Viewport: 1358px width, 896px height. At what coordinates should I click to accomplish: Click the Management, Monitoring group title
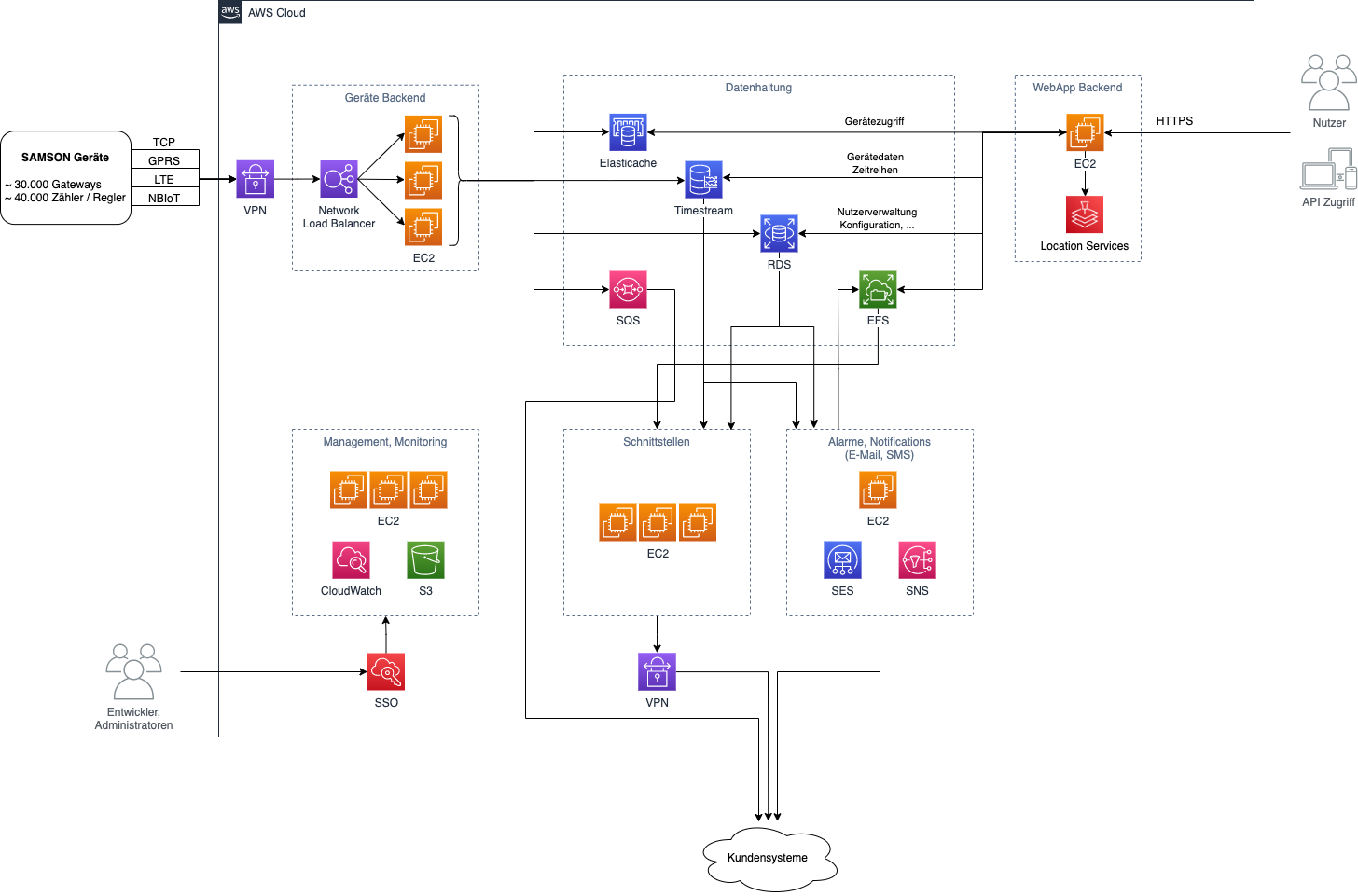click(x=385, y=442)
